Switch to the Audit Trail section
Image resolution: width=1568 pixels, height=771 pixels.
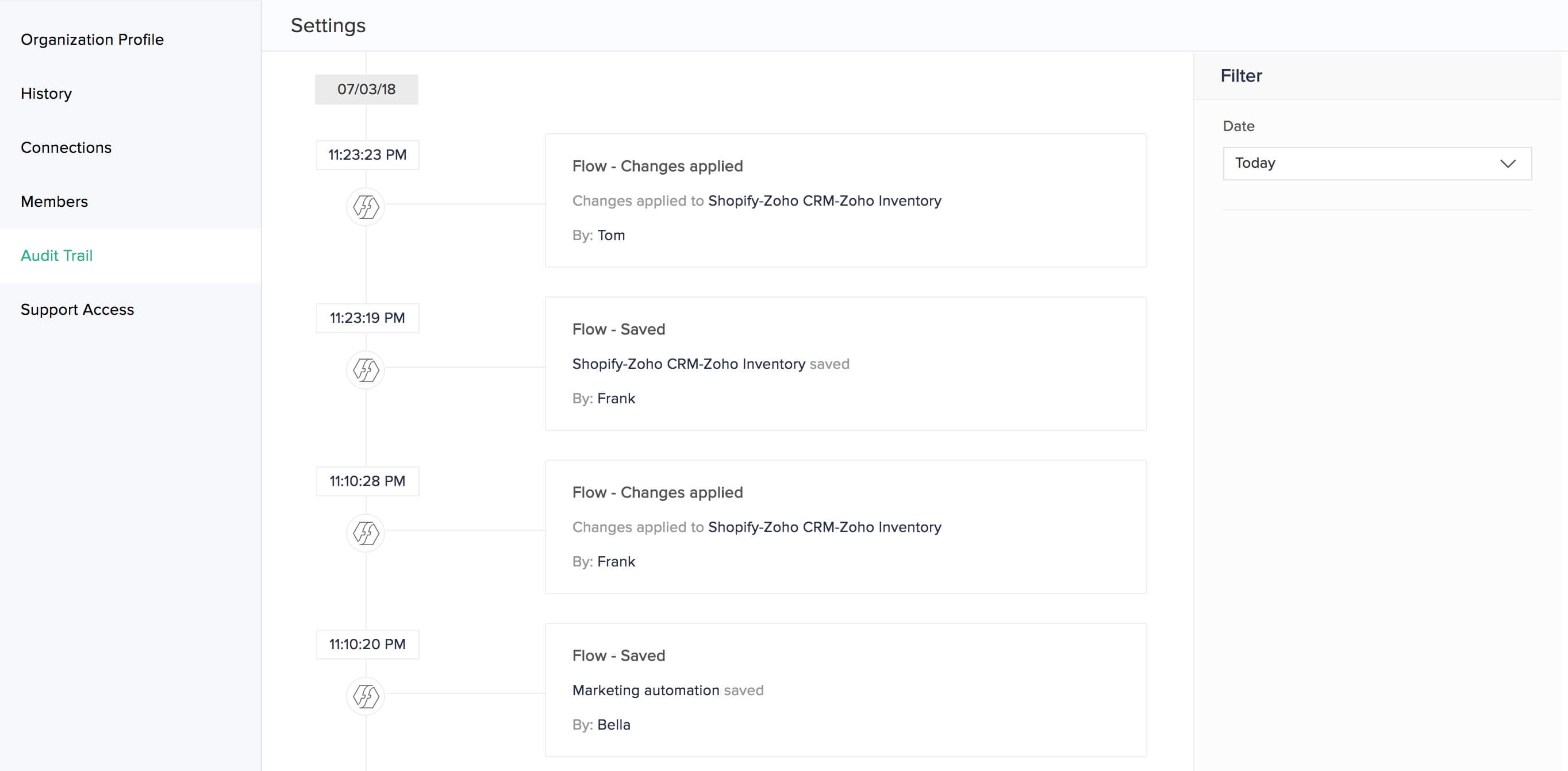56,256
